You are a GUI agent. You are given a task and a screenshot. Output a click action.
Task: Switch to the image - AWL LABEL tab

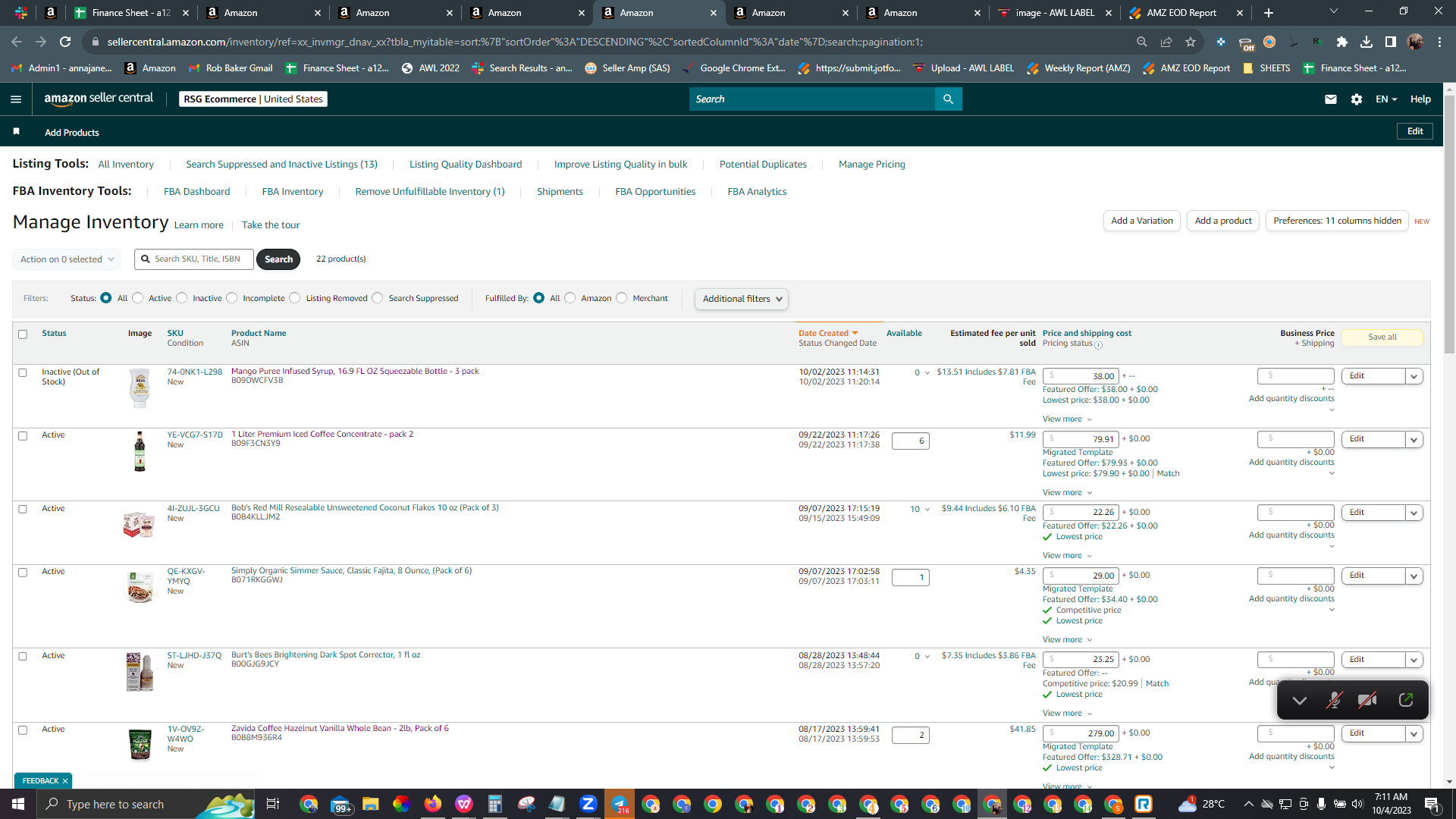(1054, 13)
